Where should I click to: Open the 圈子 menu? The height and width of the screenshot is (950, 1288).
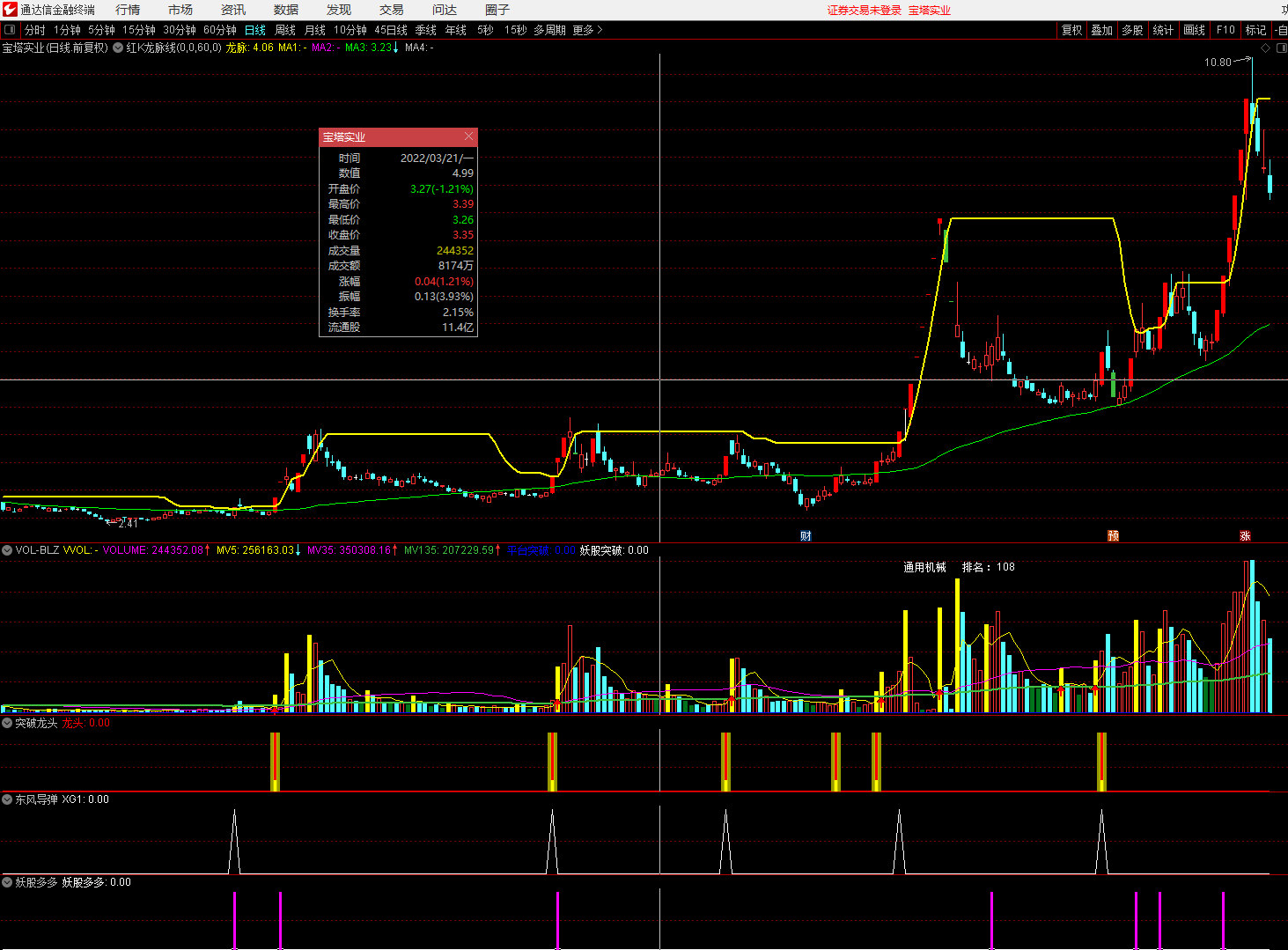tap(497, 10)
